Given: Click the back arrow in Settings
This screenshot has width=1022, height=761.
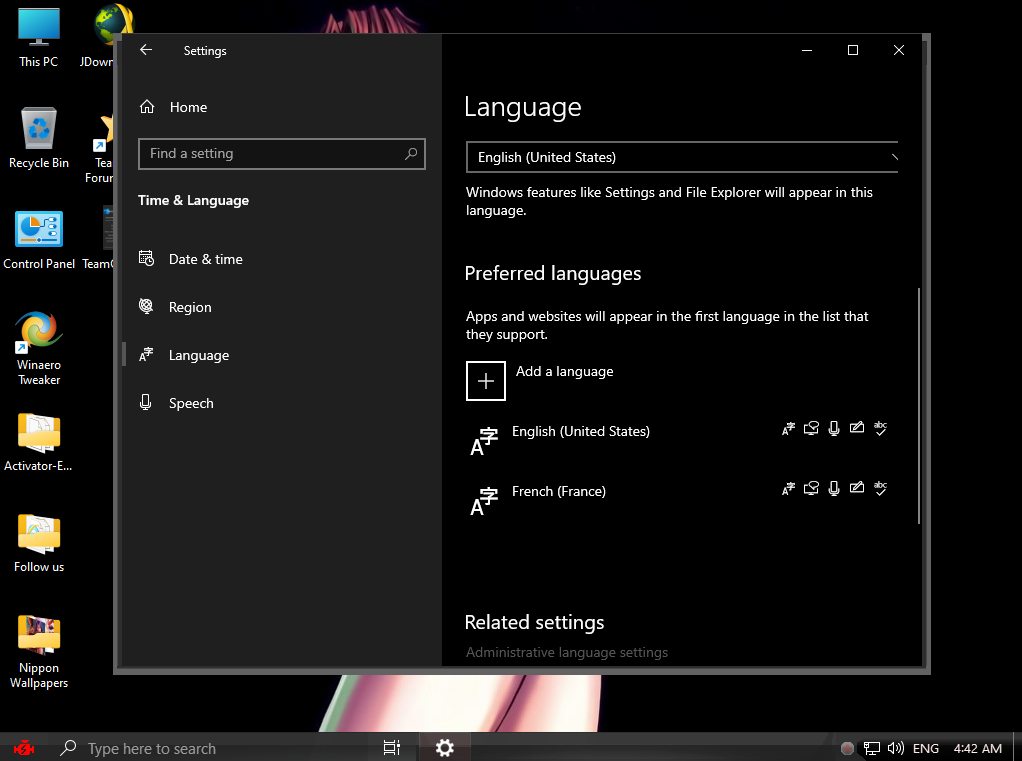Looking at the screenshot, I should click(x=146, y=50).
